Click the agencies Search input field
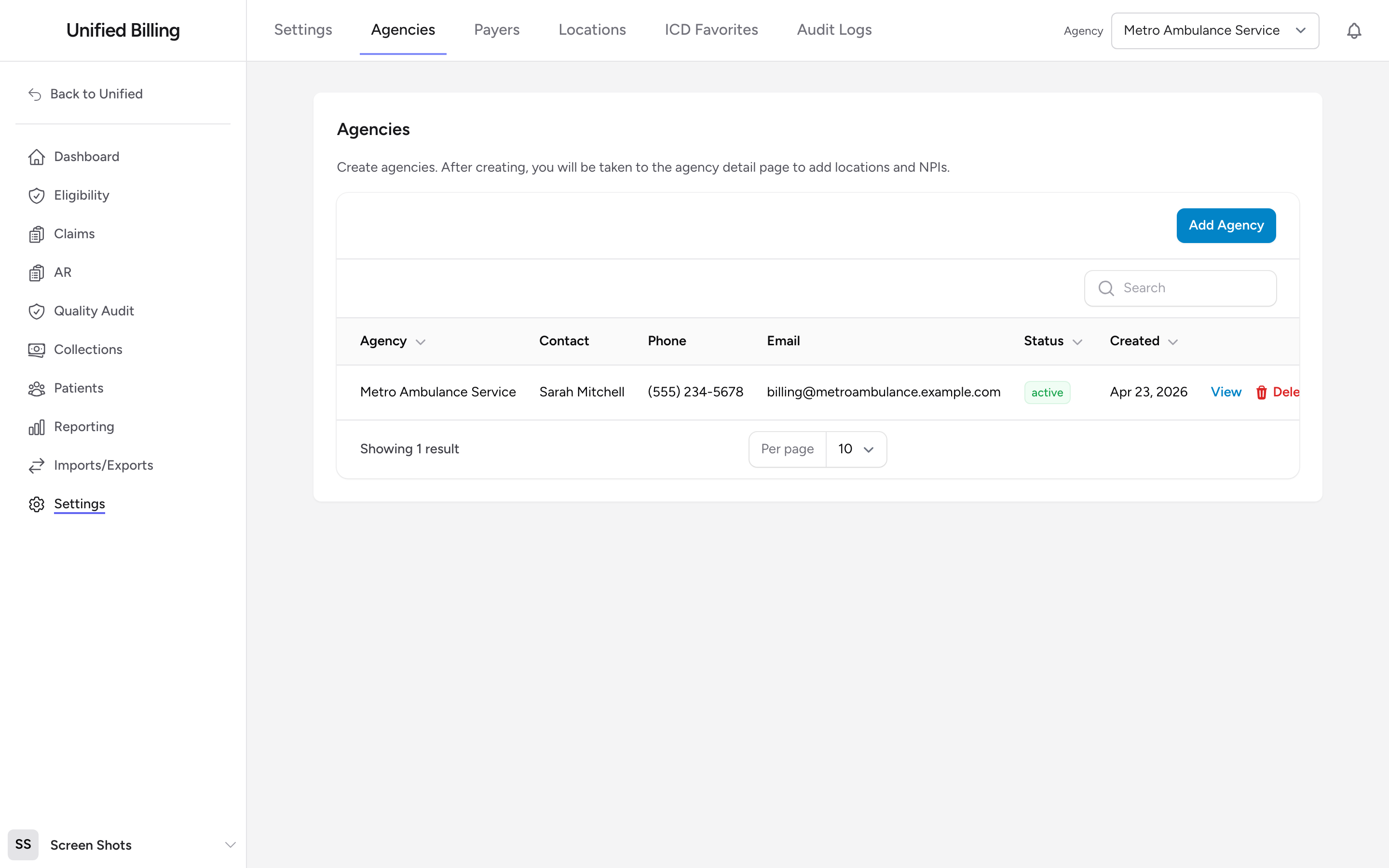The height and width of the screenshot is (868, 1389). 1180,288
